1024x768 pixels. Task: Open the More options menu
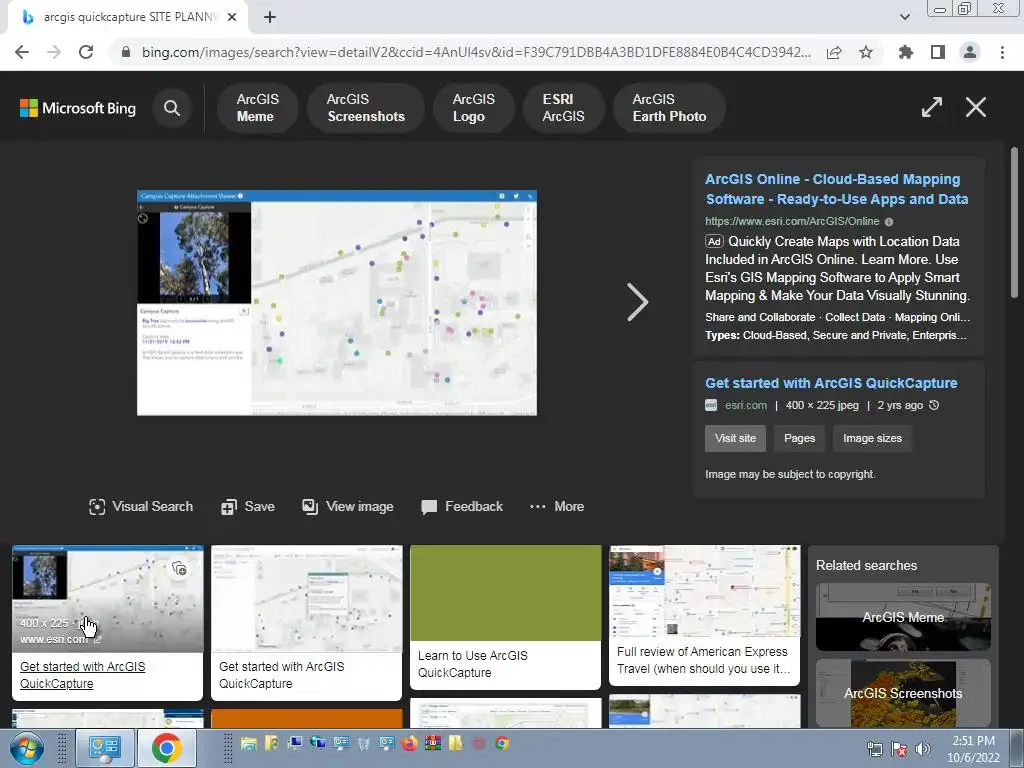point(556,507)
